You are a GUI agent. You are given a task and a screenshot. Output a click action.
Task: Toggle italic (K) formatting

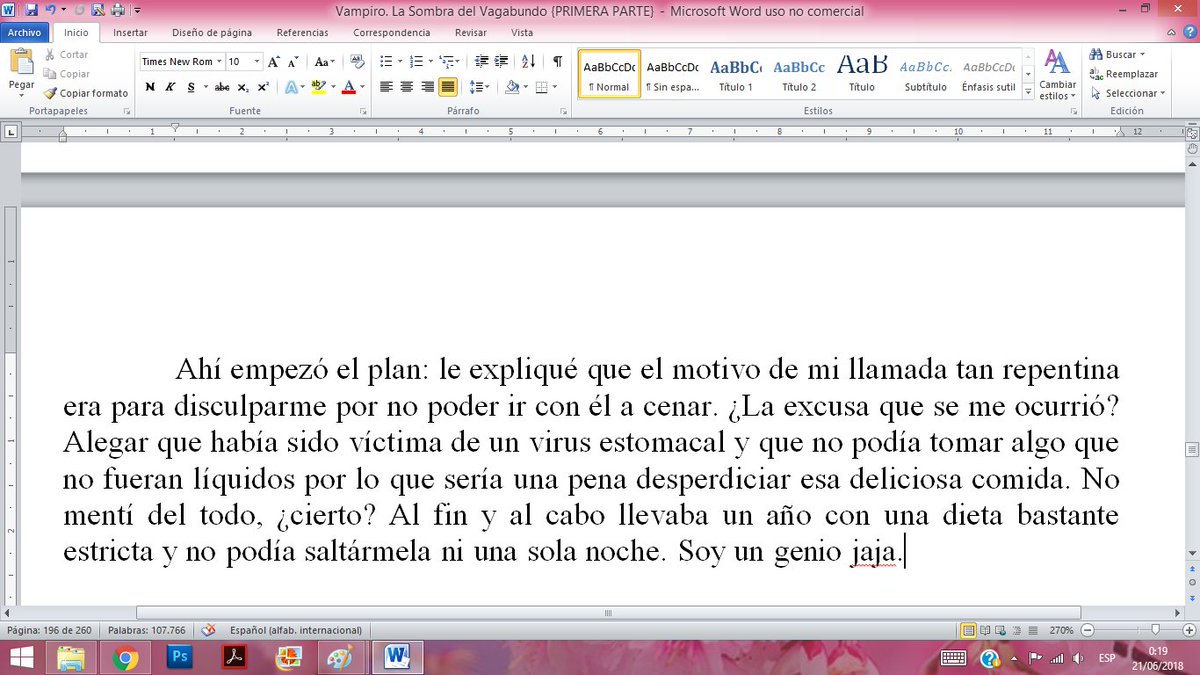click(x=170, y=87)
